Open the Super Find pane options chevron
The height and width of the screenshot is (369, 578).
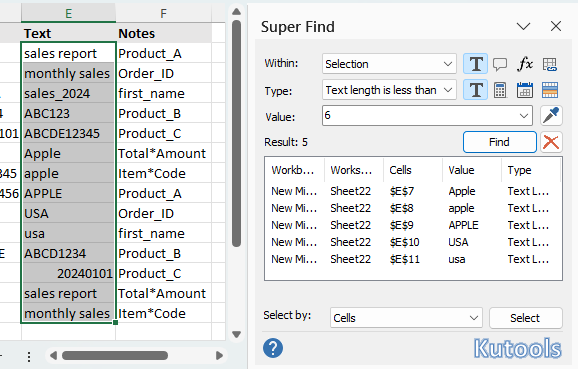[x=523, y=27]
